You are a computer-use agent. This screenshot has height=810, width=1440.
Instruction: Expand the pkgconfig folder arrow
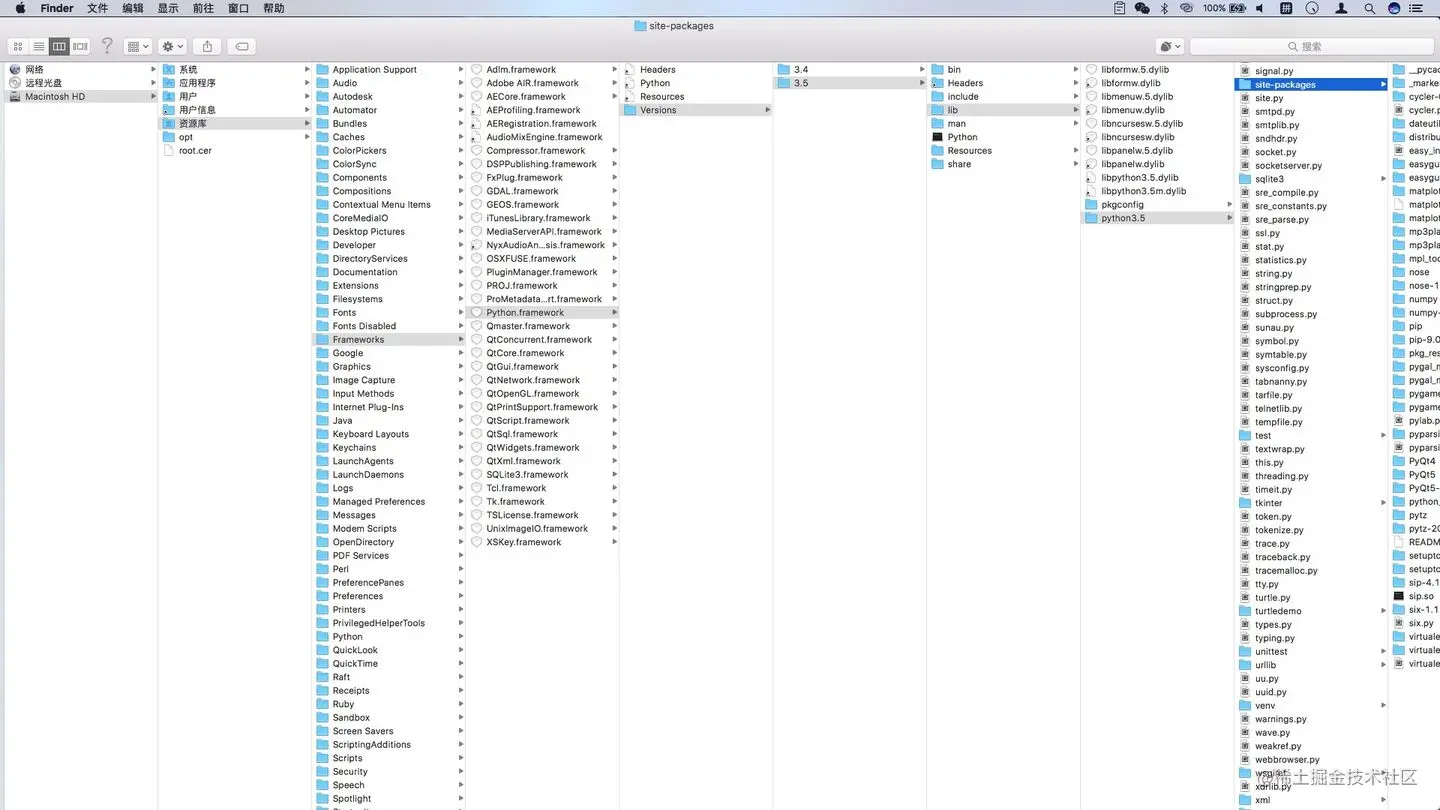tap(1230, 205)
